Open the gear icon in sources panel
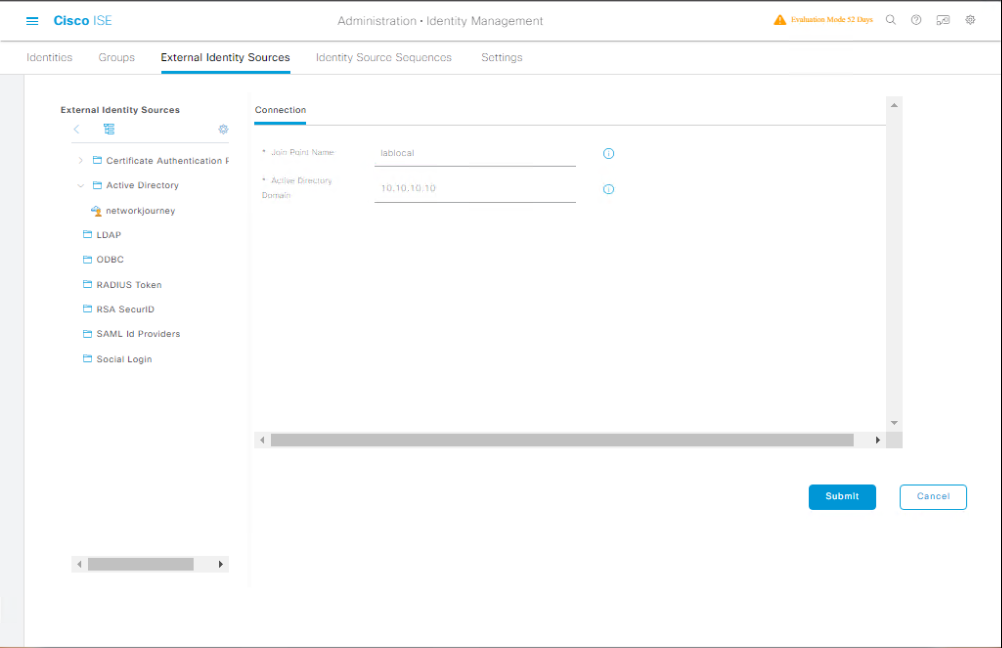 (223, 129)
